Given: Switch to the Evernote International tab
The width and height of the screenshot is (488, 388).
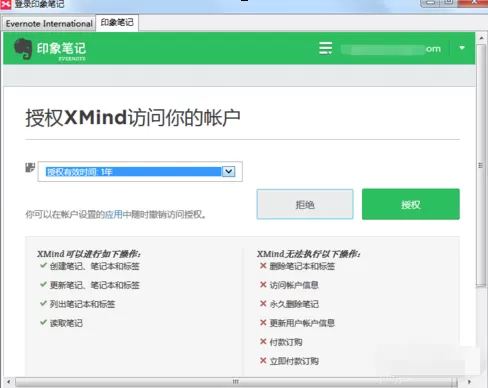Looking at the screenshot, I should point(49,24).
